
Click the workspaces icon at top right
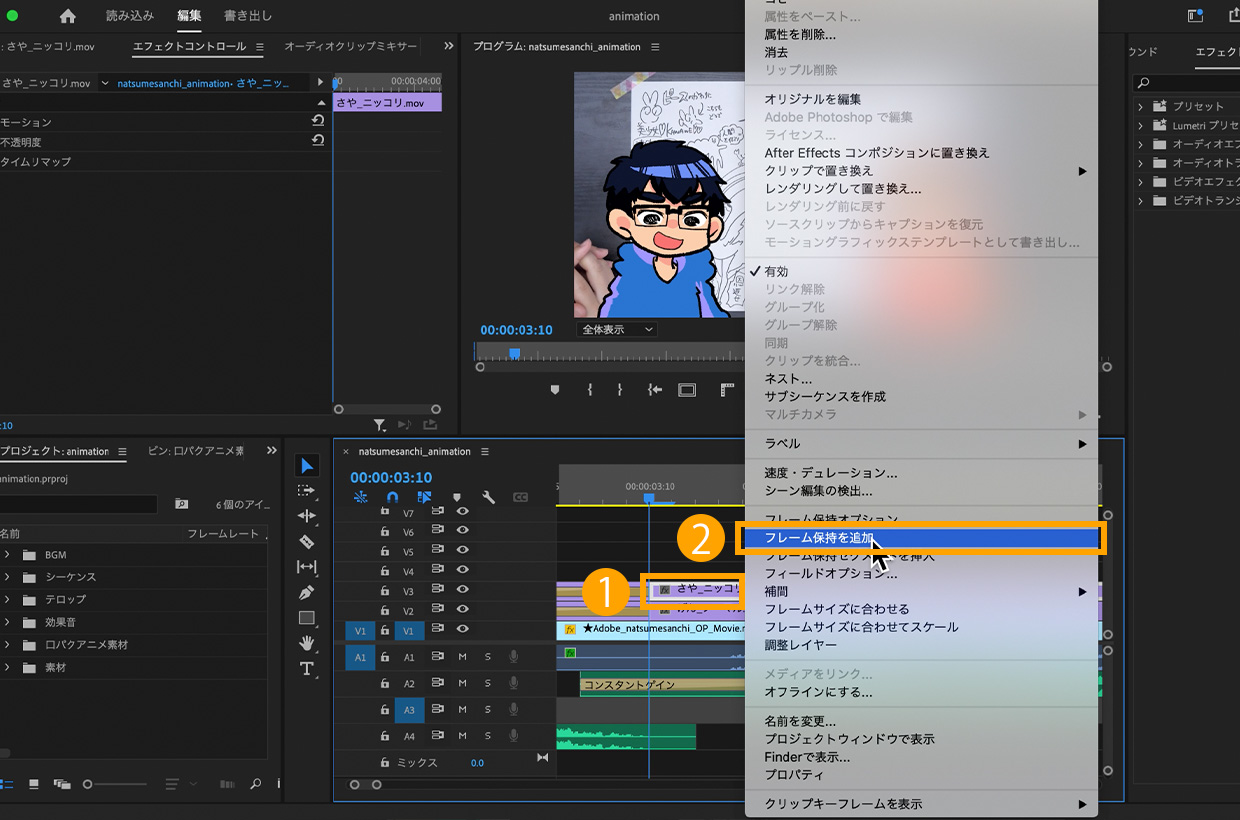pos(1195,16)
